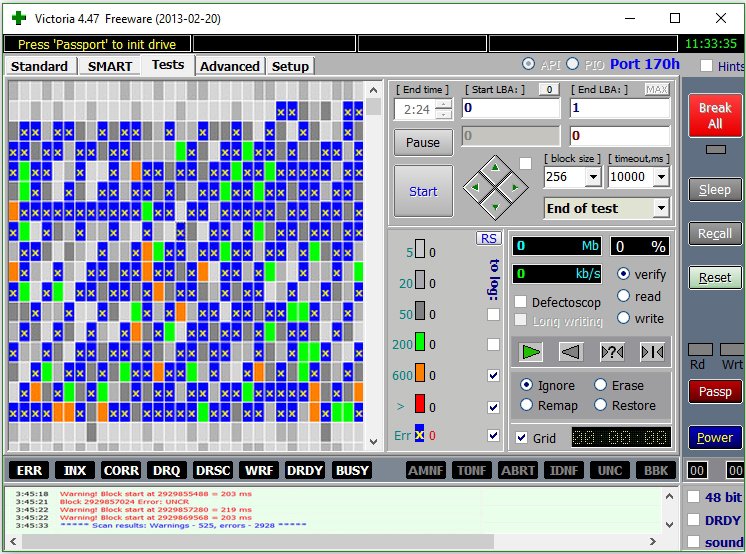
Task: Click the reverse scan arrow icon
Action: pyautogui.click(x=570, y=351)
